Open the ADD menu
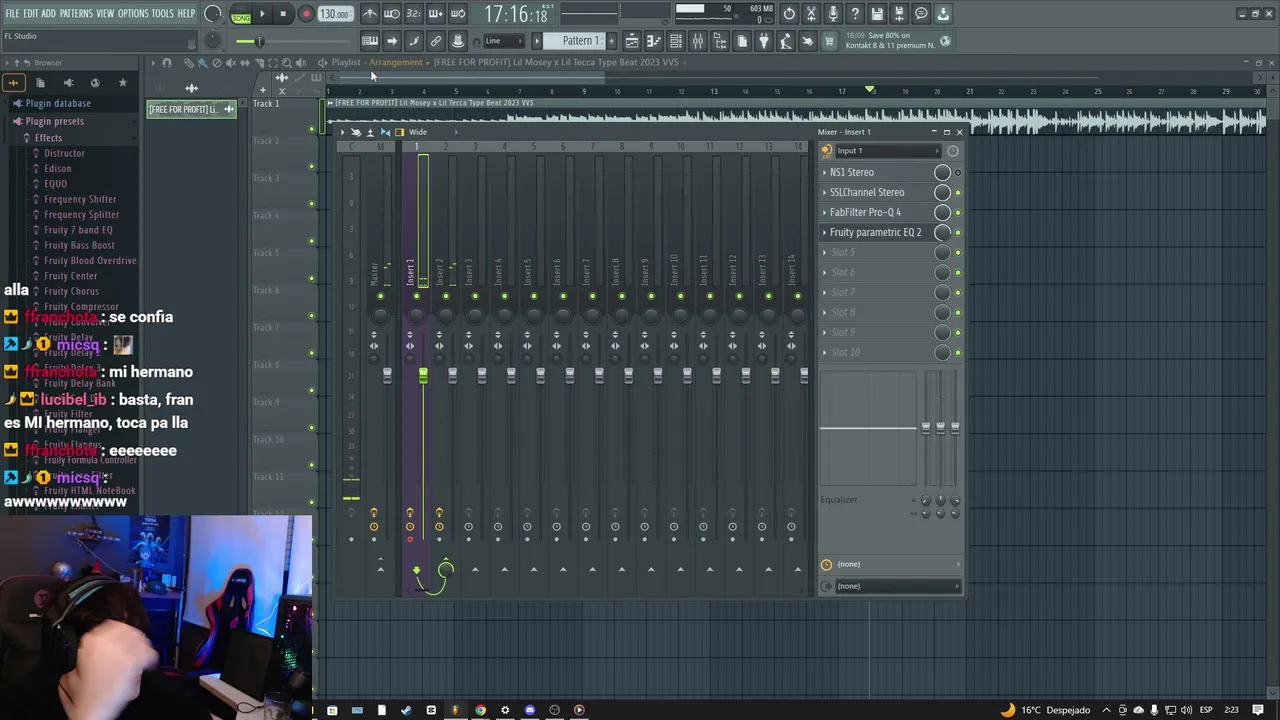Viewport: 1280px width, 720px height. [x=48, y=14]
